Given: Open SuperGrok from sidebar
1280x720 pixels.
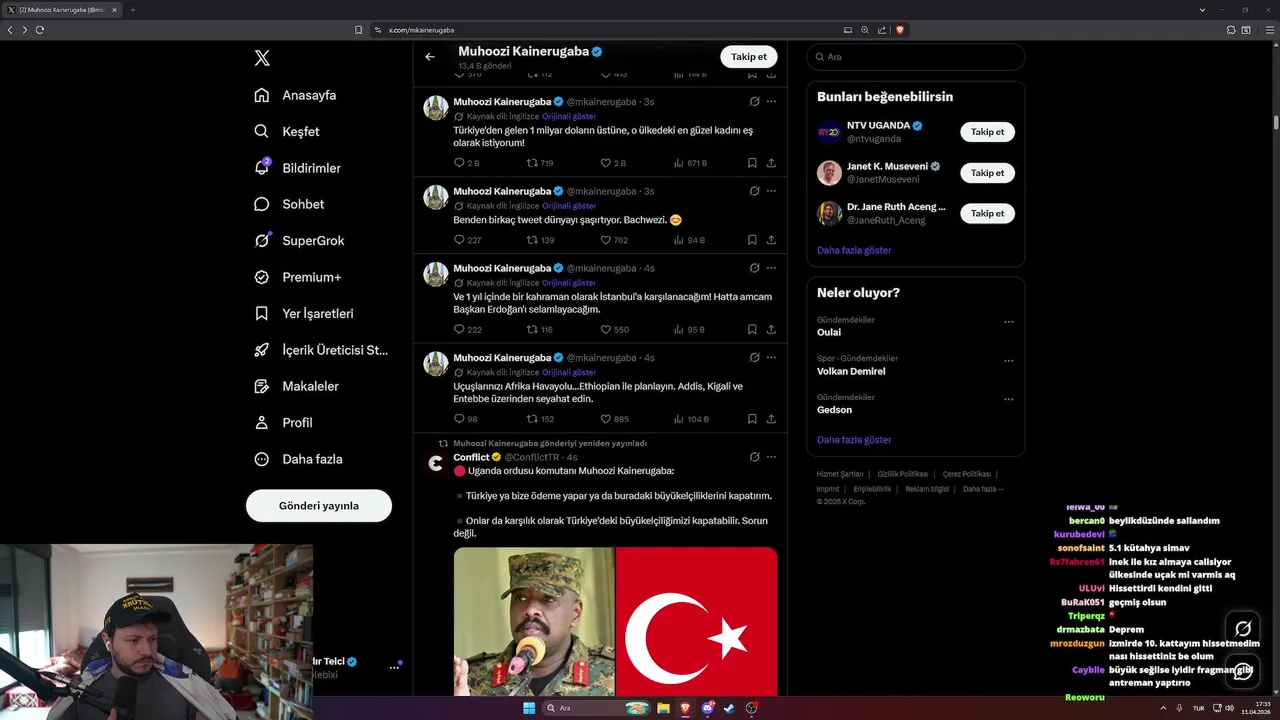Looking at the screenshot, I should coord(299,240).
